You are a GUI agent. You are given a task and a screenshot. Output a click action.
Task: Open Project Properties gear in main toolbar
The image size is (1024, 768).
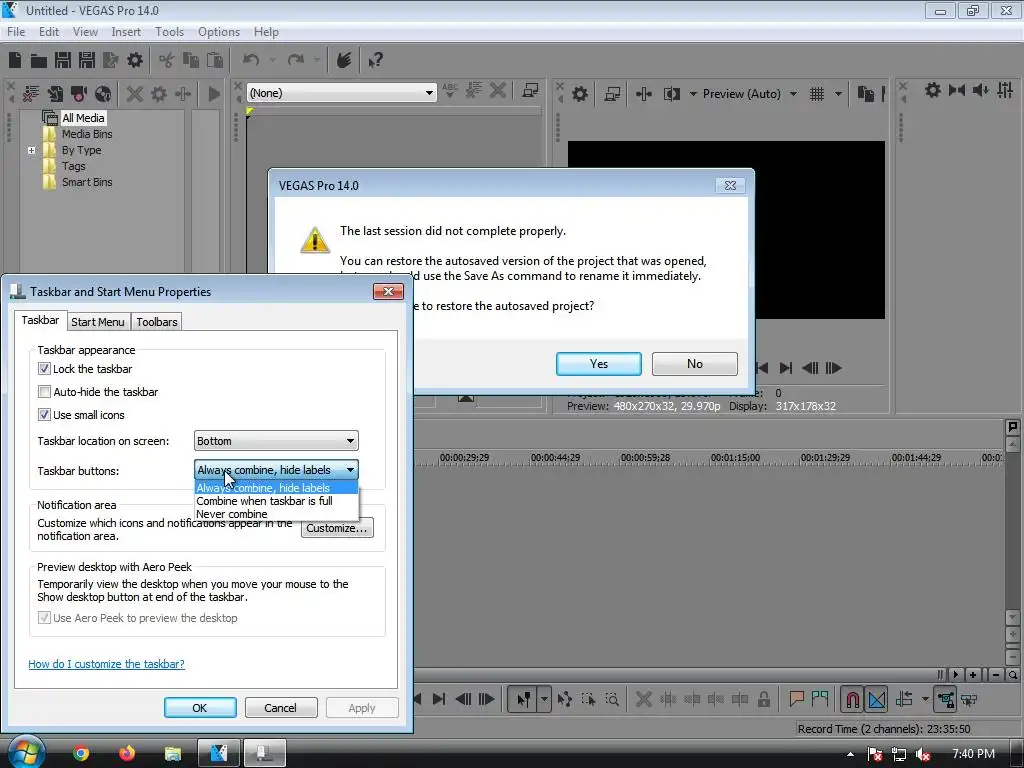pos(135,61)
